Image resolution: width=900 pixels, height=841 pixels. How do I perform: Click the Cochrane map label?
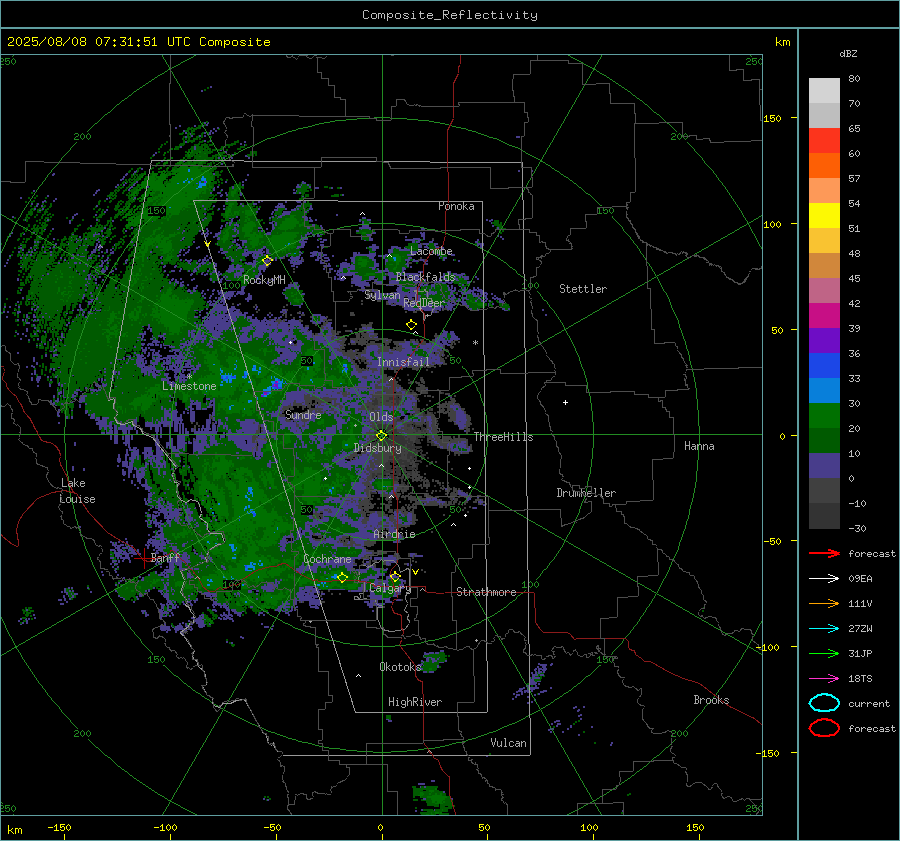(327, 559)
